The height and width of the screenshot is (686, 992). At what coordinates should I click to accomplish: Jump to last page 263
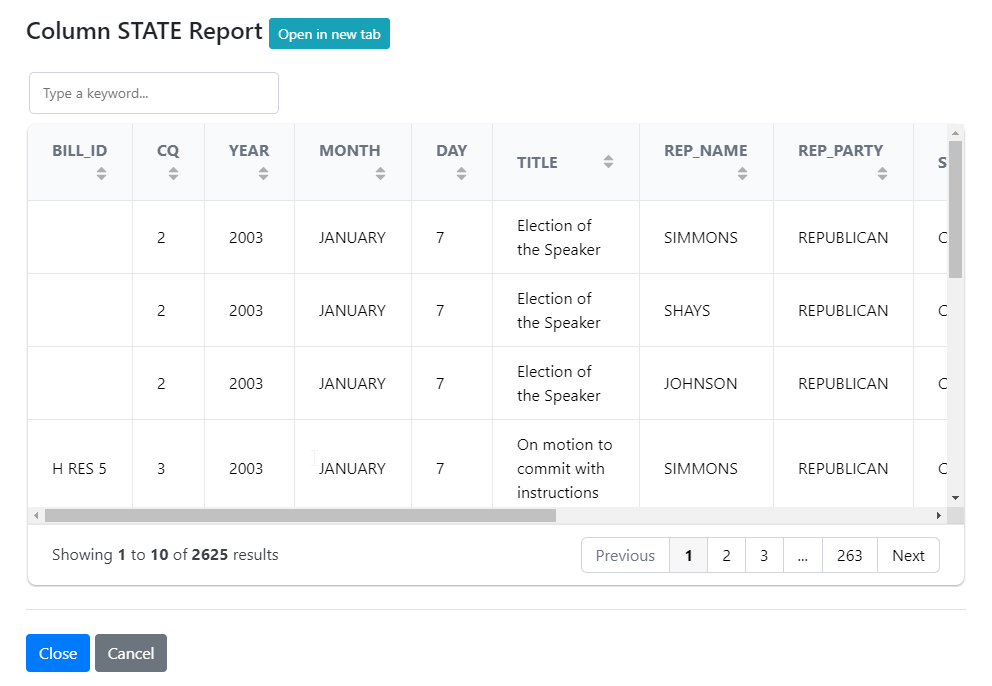coord(849,555)
